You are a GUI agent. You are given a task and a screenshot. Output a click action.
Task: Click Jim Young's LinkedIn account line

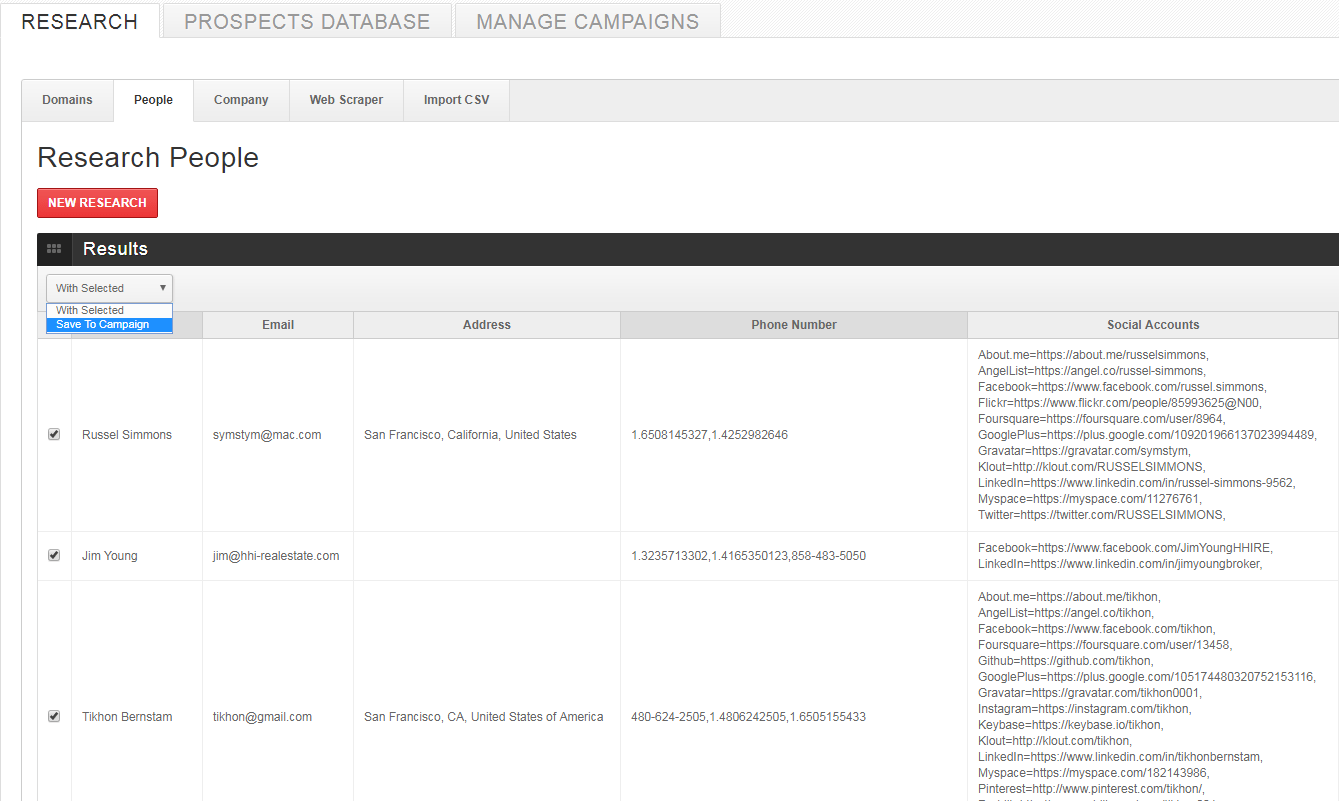point(1120,564)
